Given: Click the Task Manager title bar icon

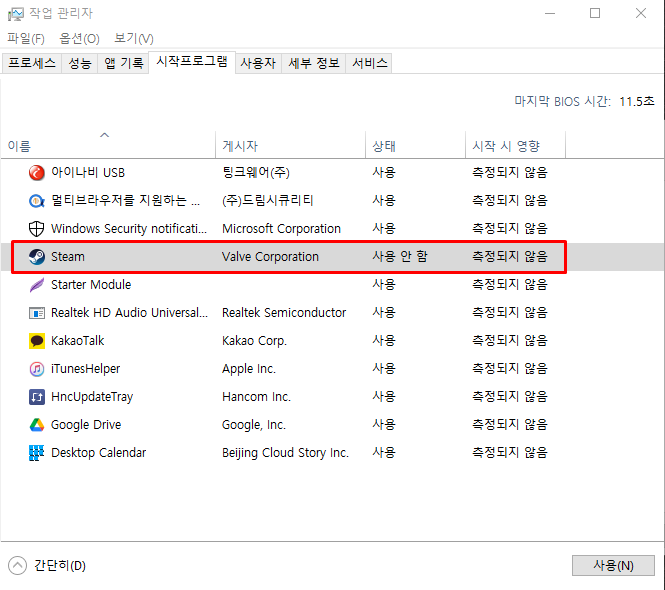Looking at the screenshot, I should tap(15, 14).
